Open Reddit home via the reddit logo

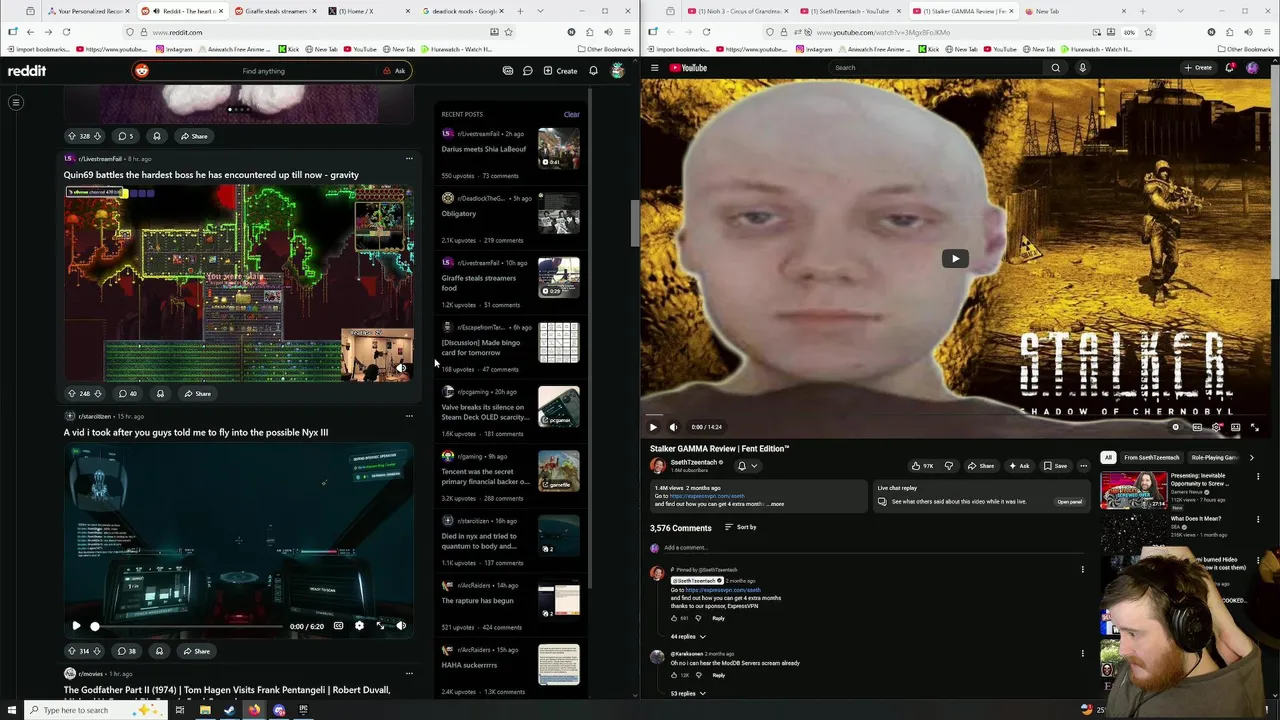(27, 71)
